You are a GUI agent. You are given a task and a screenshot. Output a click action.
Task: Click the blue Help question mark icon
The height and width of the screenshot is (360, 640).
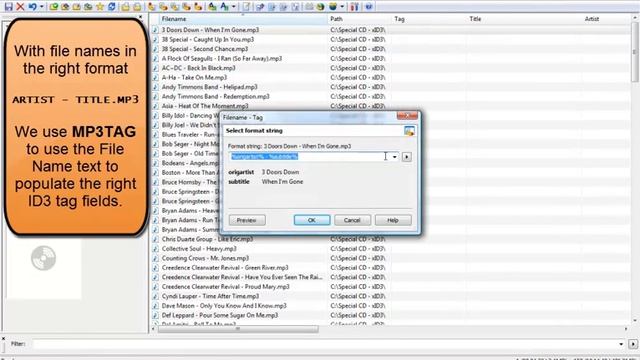[x=369, y=7]
